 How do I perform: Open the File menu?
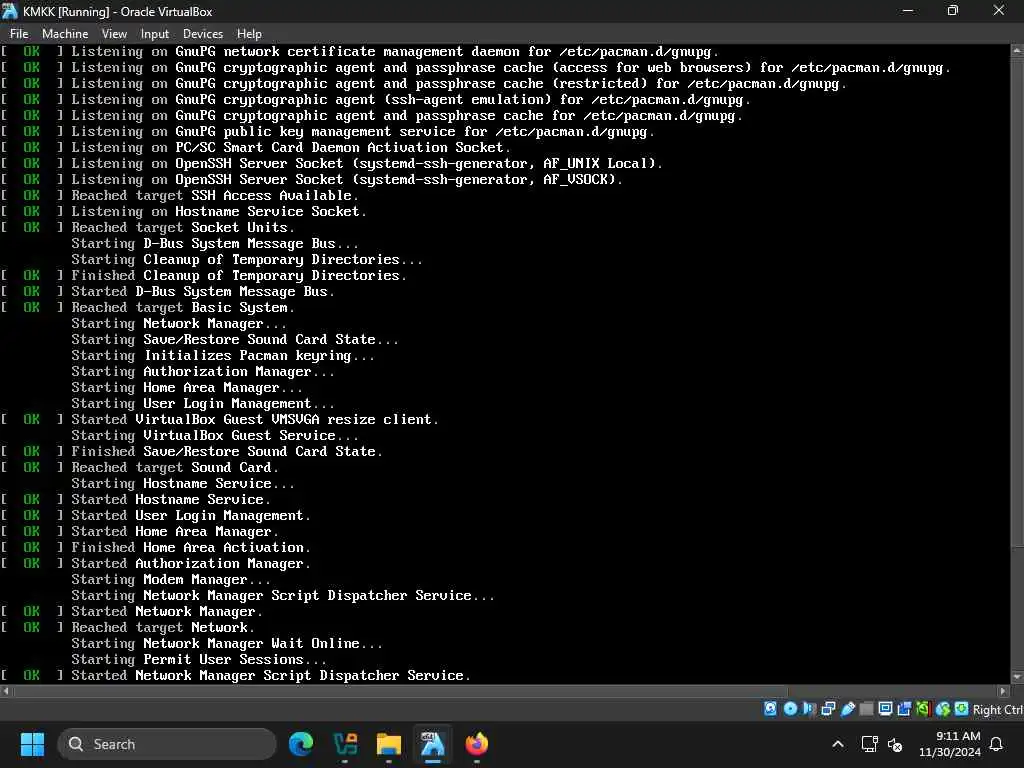(19, 34)
